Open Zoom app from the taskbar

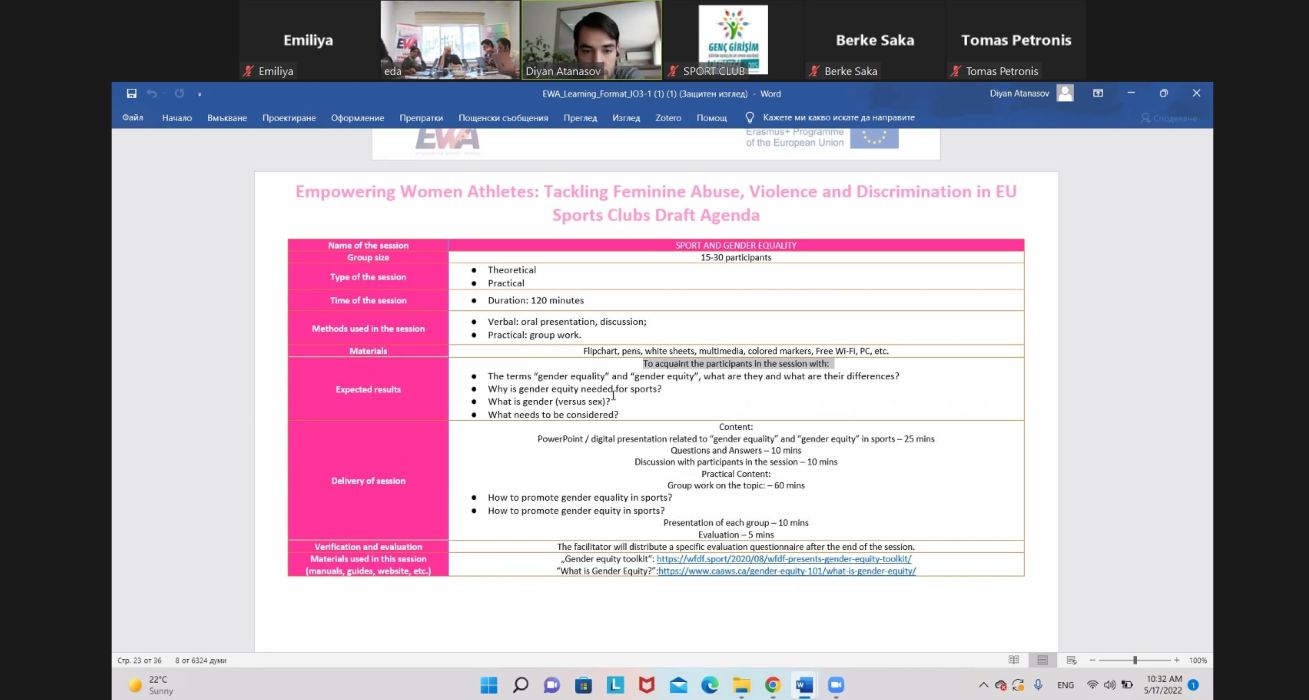[836, 685]
